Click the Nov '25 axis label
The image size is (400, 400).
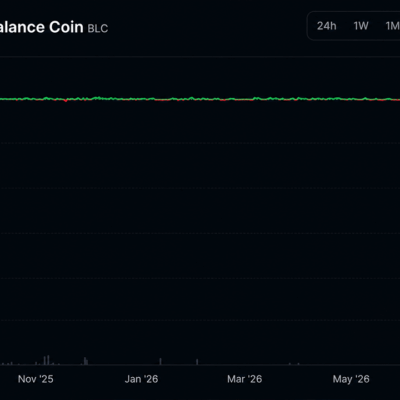click(x=35, y=379)
